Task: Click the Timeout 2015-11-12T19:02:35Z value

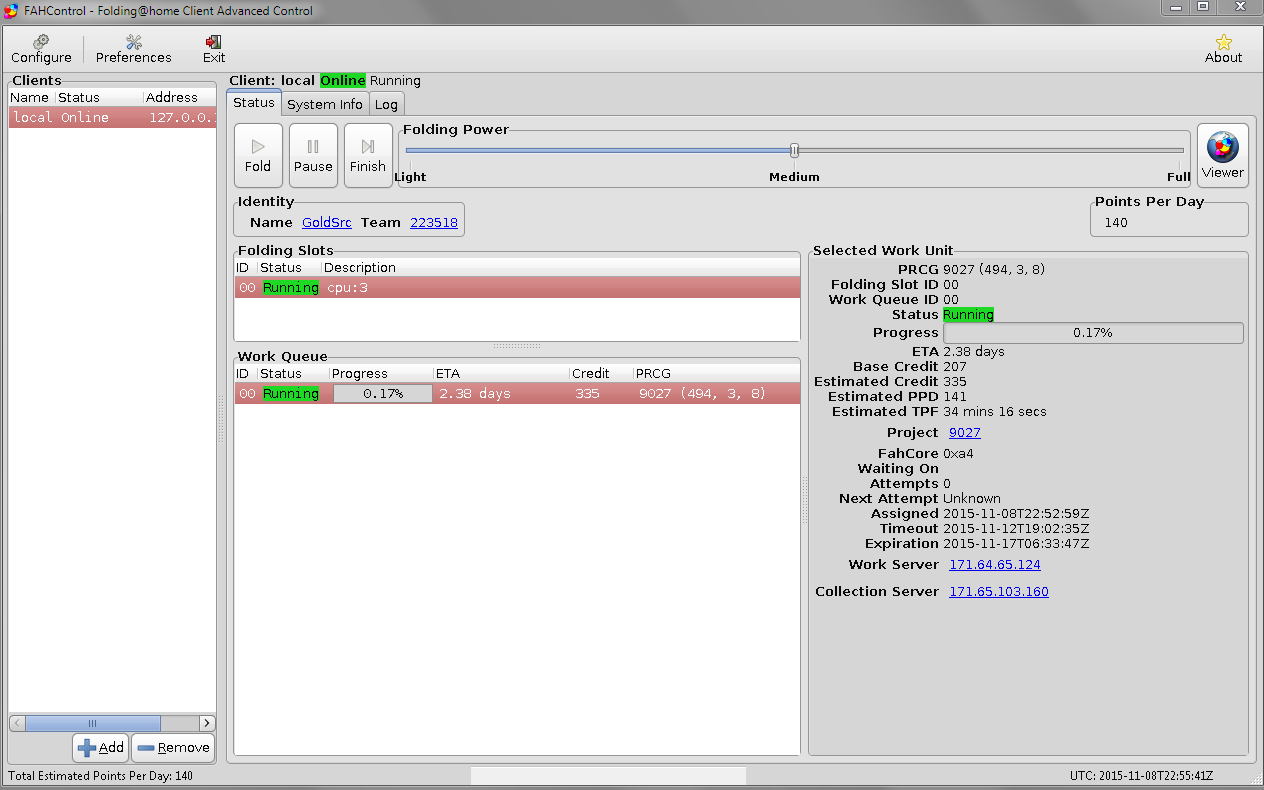Action: tap(1016, 529)
